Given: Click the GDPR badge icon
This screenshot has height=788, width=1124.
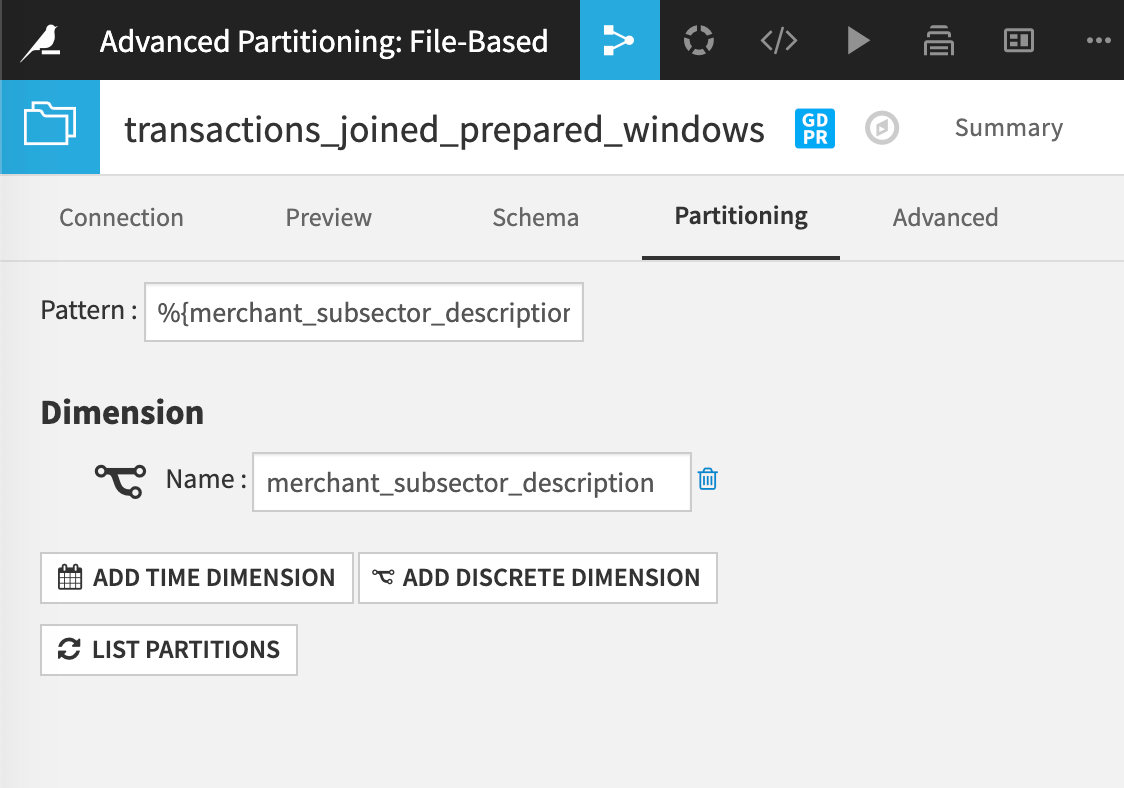Looking at the screenshot, I should (815, 128).
